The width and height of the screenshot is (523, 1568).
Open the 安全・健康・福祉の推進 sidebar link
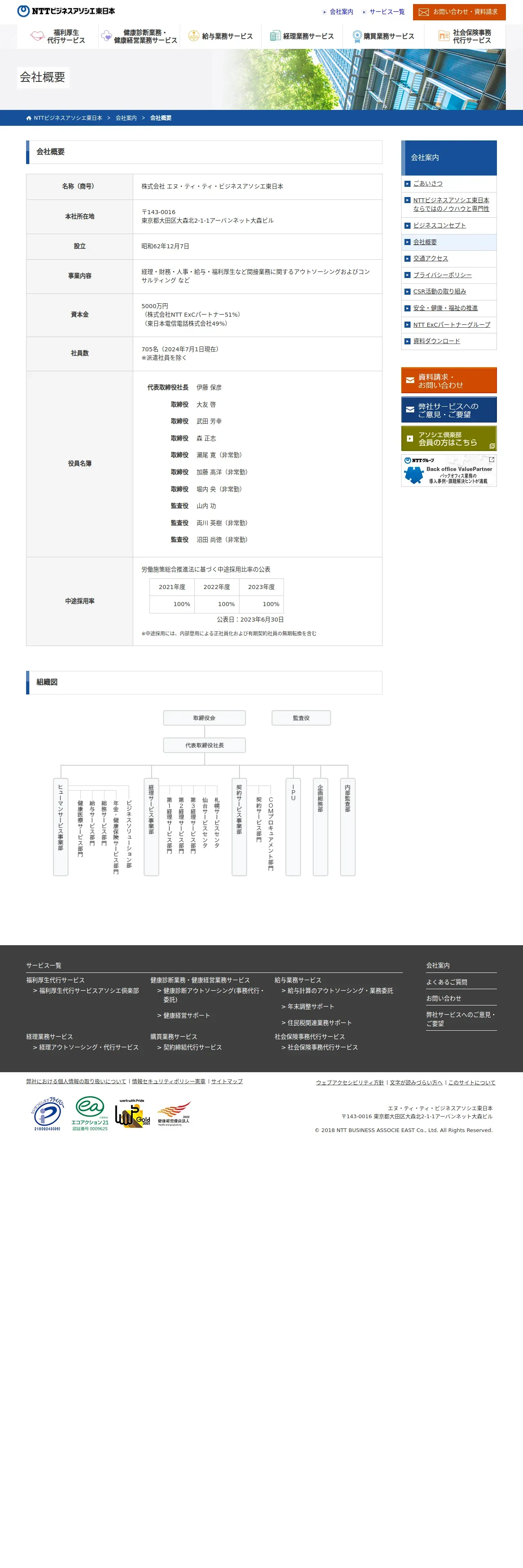pos(446,308)
